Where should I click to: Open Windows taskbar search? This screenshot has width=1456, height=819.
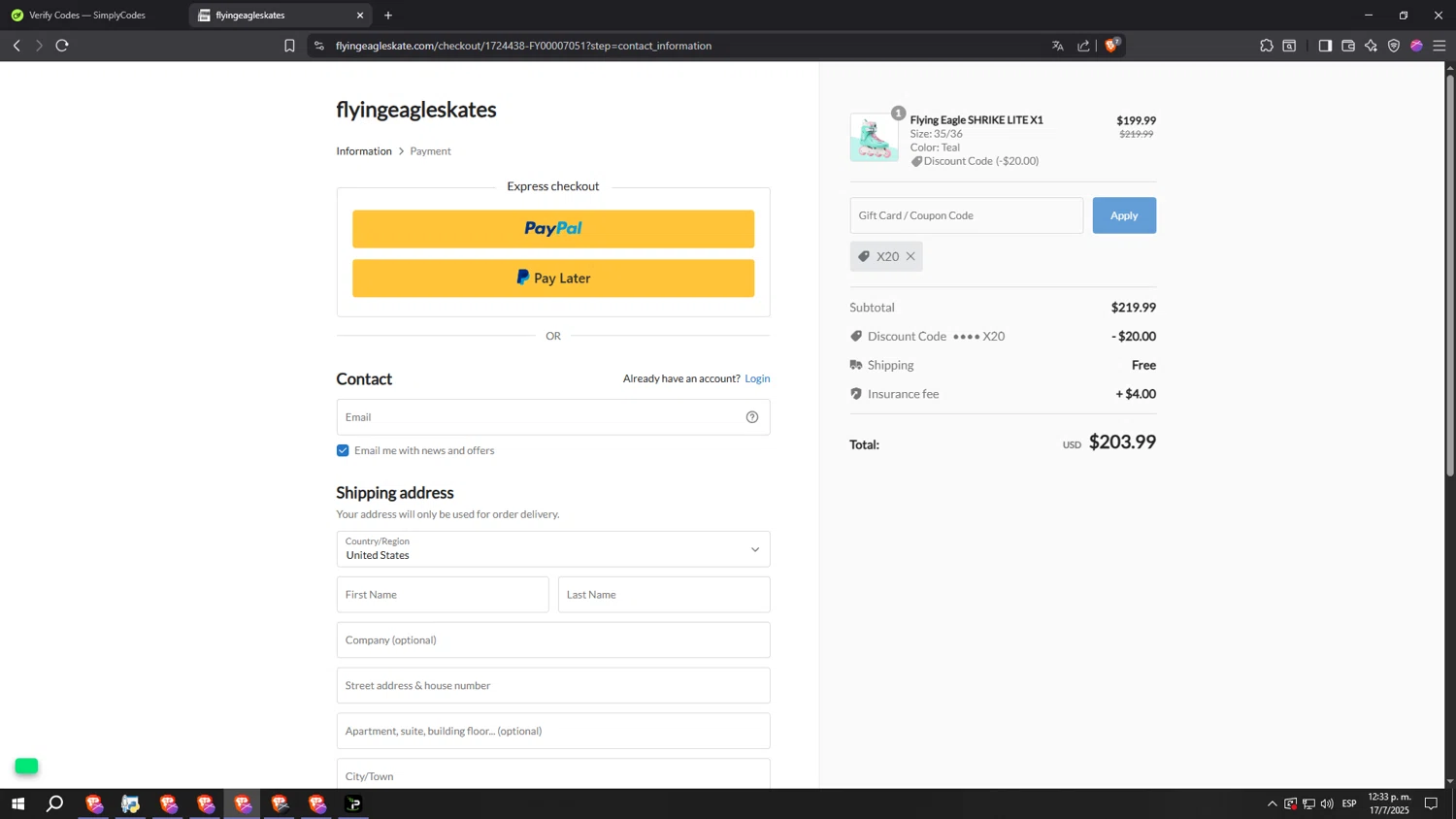point(55,803)
